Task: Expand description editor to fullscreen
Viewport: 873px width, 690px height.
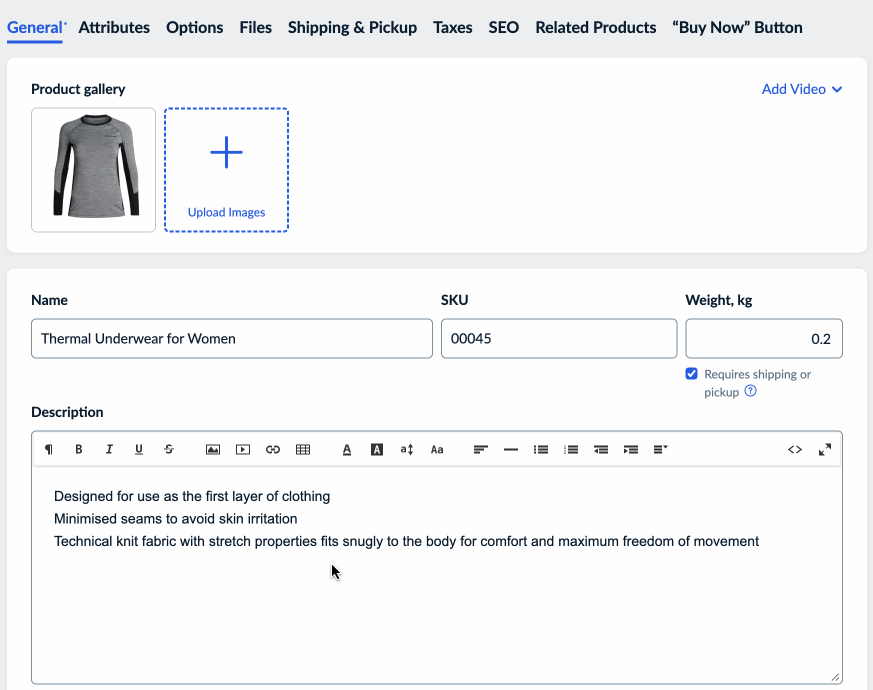Action: [825, 450]
